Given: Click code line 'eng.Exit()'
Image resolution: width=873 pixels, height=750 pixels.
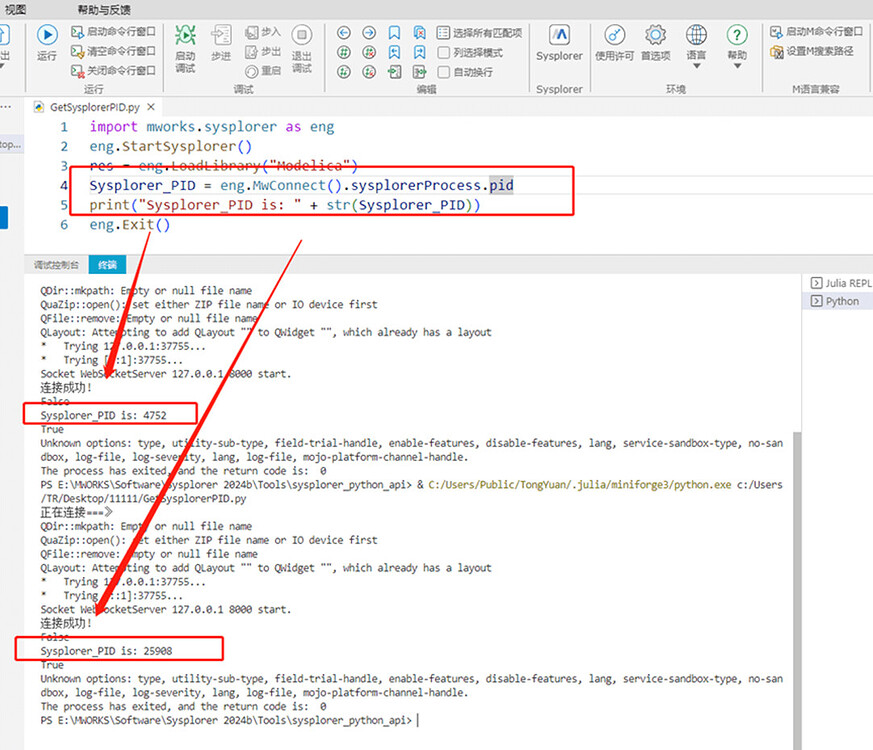Looking at the screenshot, I should (x=130, y=225).
